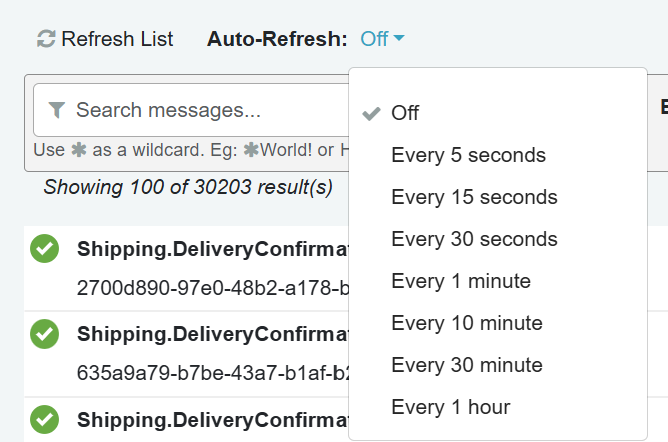Click the refresh arrows icon
668x442 pixels.
tap(46, 39)
